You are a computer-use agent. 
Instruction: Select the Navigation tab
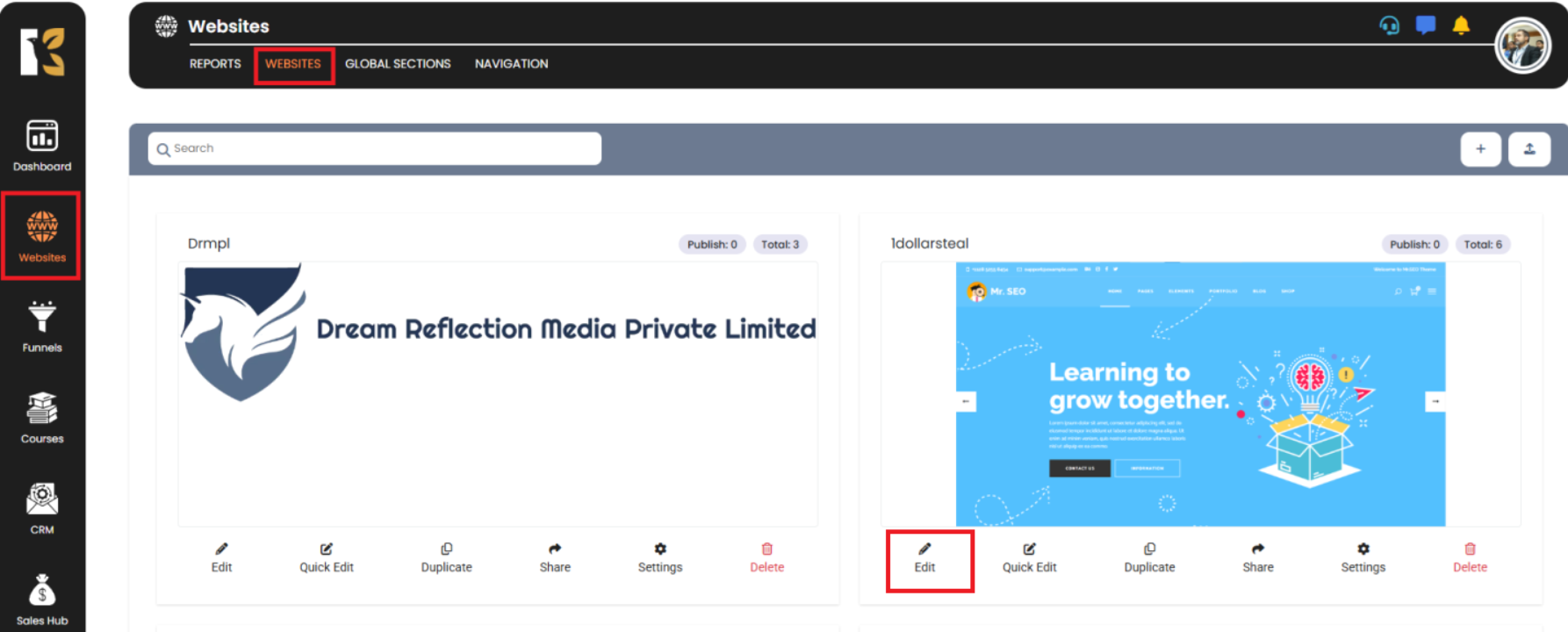coord(511,64)
